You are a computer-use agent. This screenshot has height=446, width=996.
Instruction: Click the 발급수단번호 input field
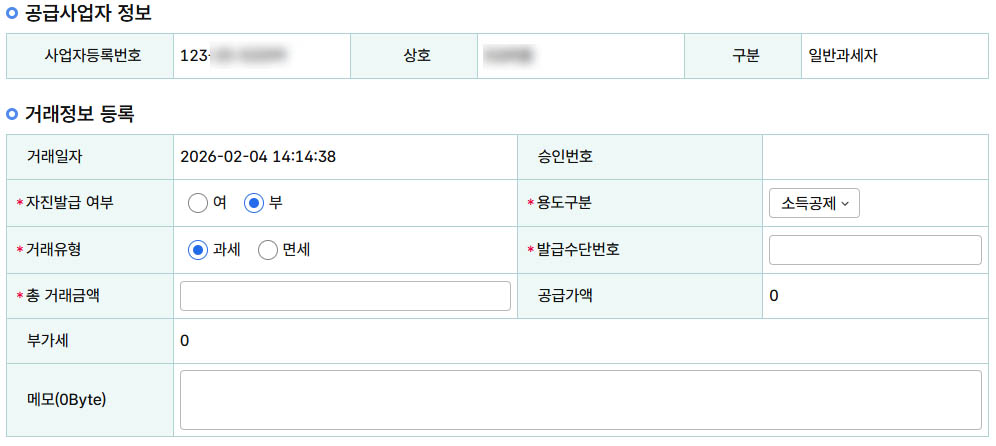[875, 250]
